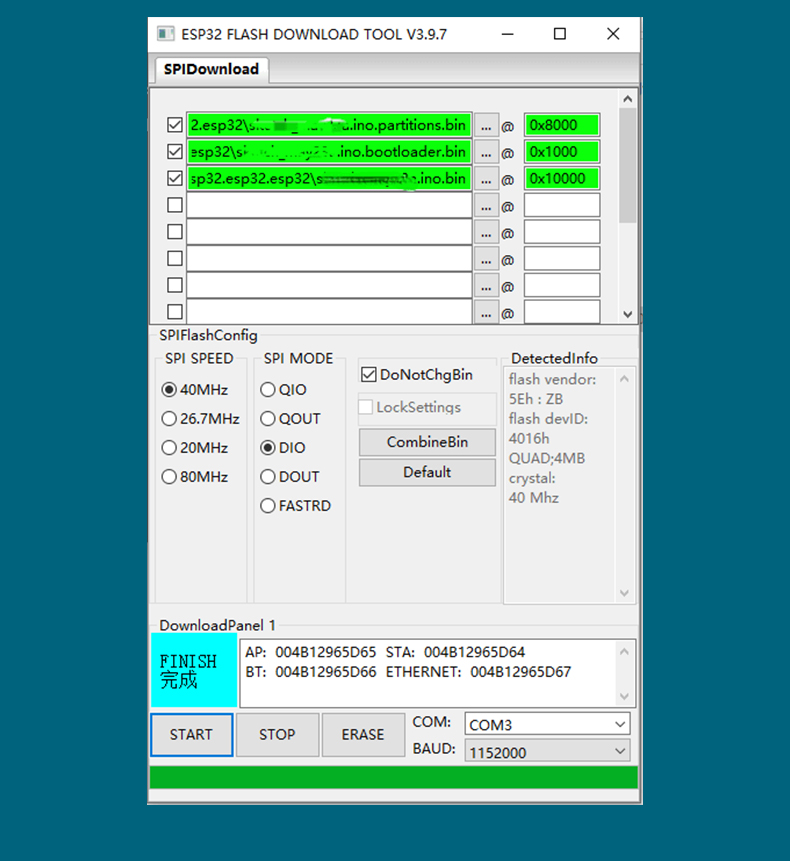Image resolution: width=790 pixels, height=861 pixels.
Task: Click the browse button for partitions.bin row
Action: click(x=486, y=126)
